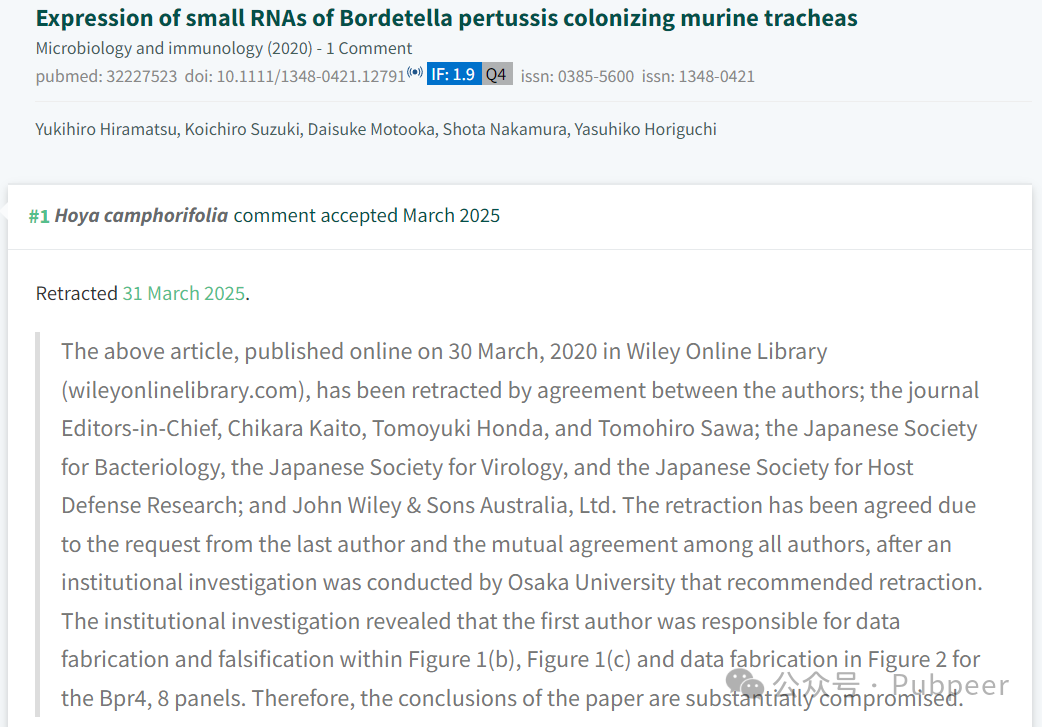1042x727 pixels.
Task: Click the gray Q4 quartile badge
Action: pos(496,74)
